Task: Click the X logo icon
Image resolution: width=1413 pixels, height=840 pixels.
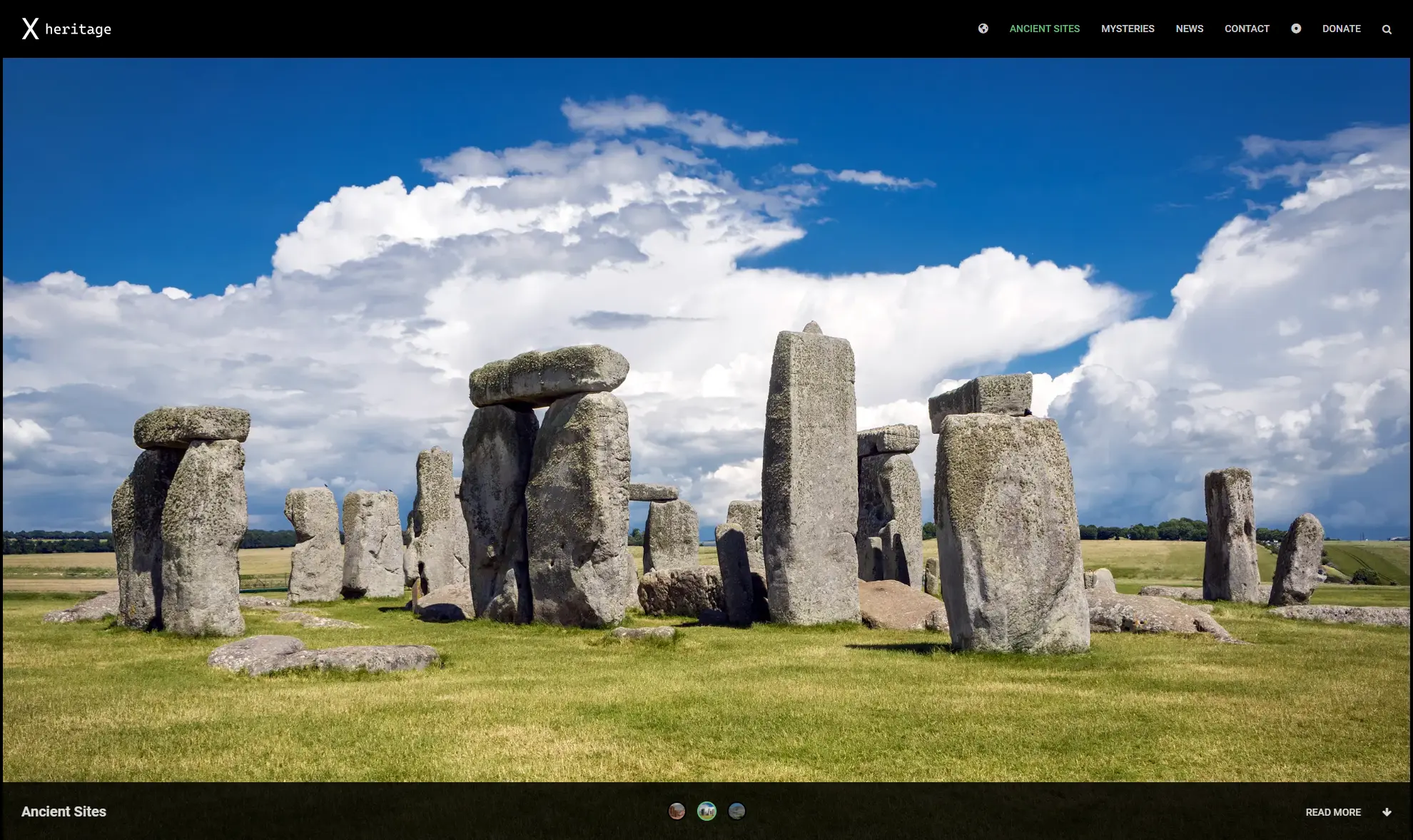Action: [30, 29]
